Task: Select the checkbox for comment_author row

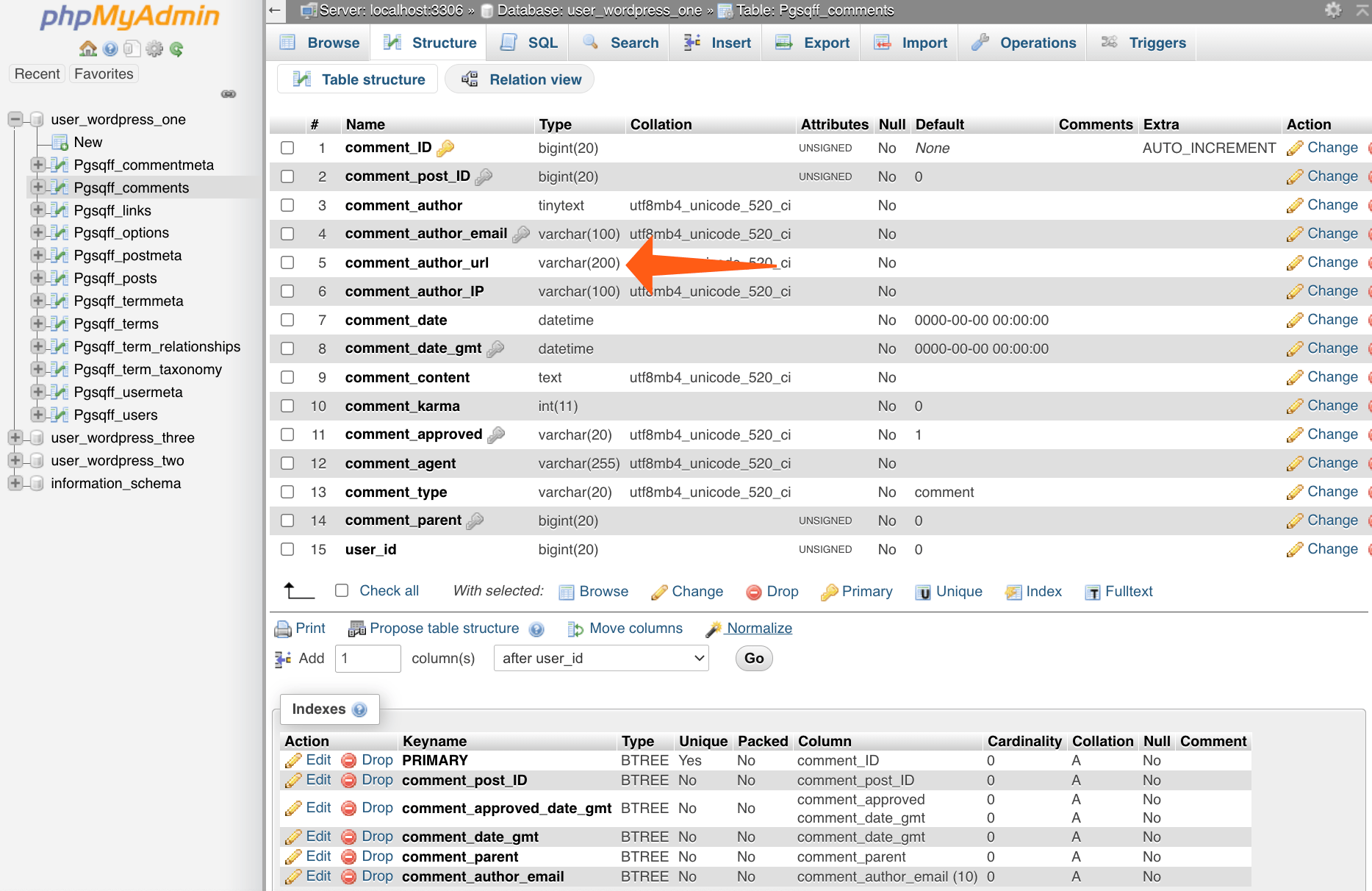Action: pos(287,205)
